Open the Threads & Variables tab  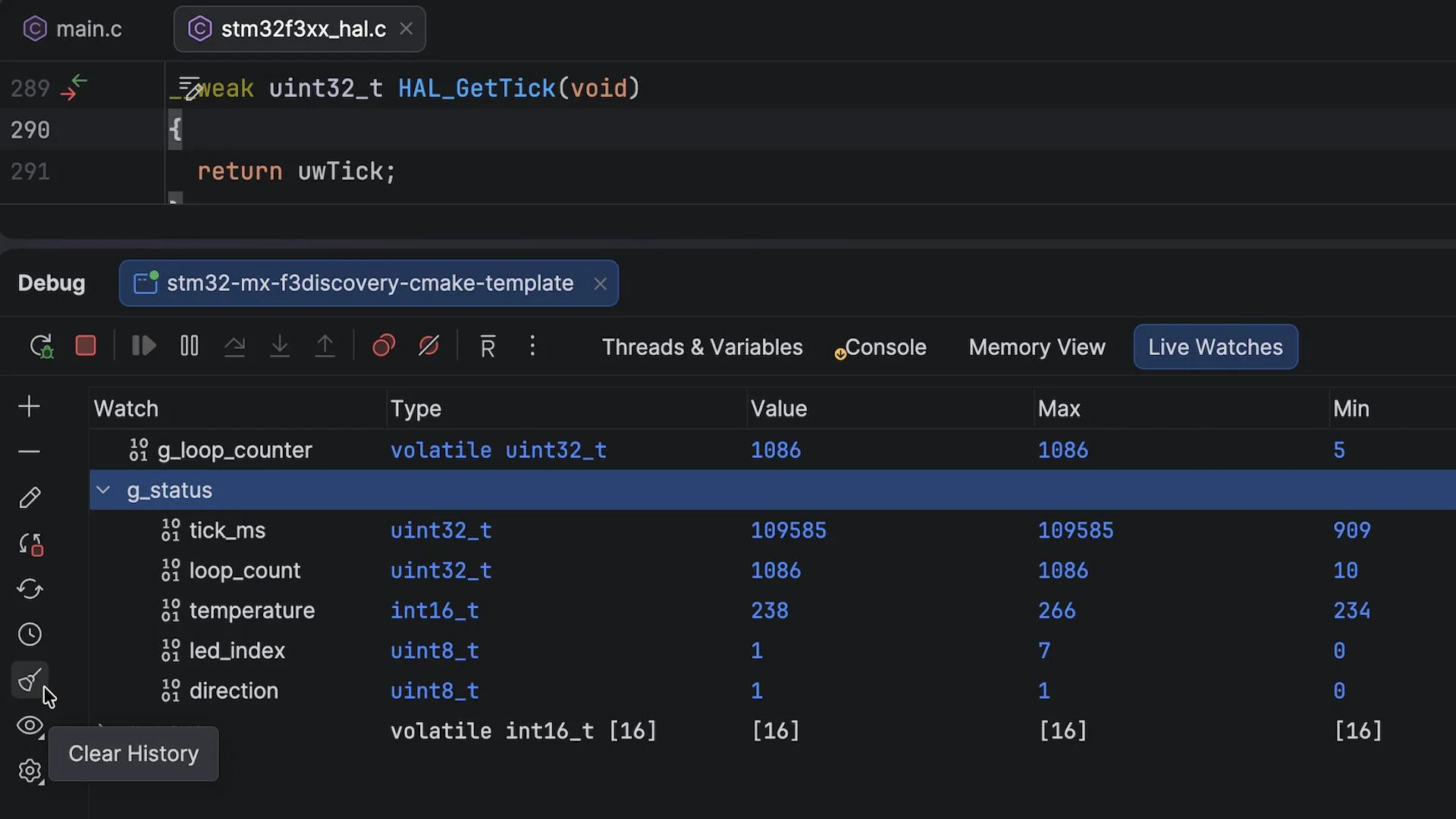pyautogui.click(x=702, y=347)
